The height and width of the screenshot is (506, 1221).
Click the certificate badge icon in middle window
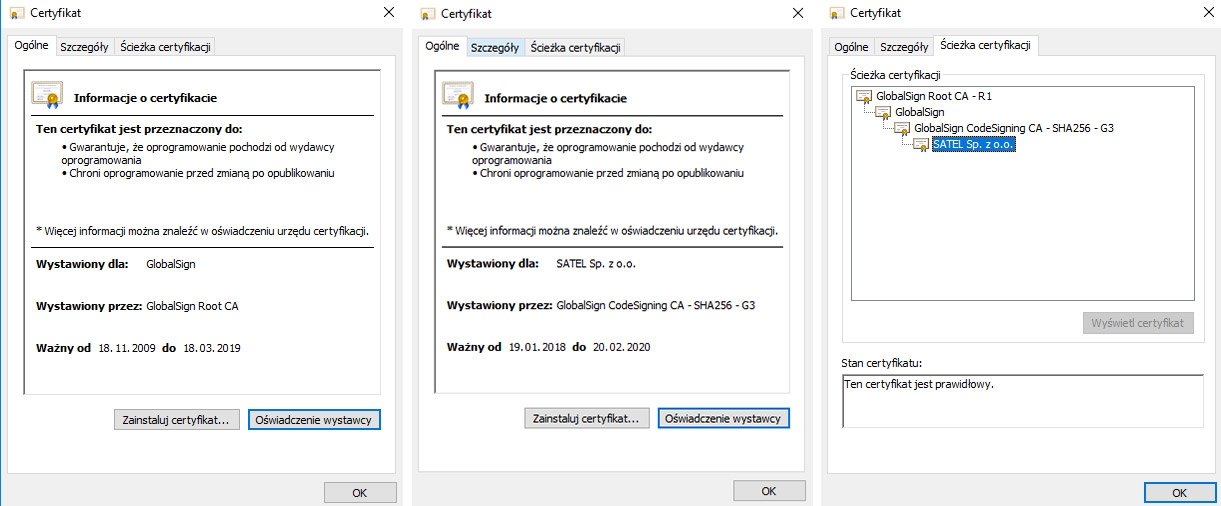[x=458, y=96]
